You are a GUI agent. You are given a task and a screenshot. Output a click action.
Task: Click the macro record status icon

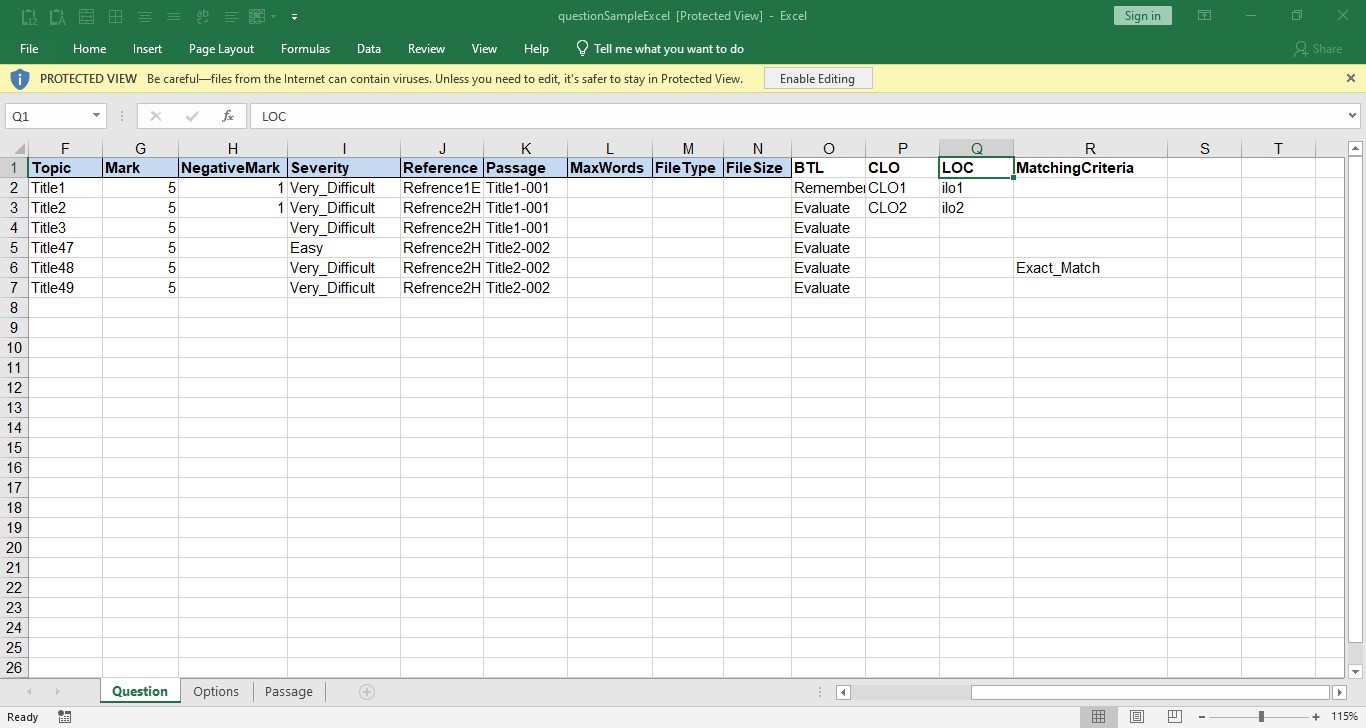click(x=65, y=717)
